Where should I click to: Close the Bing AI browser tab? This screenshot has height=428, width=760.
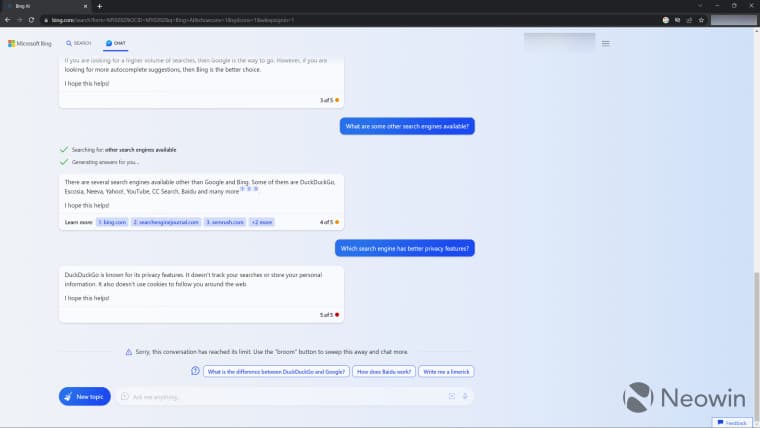tap(85, 6)
